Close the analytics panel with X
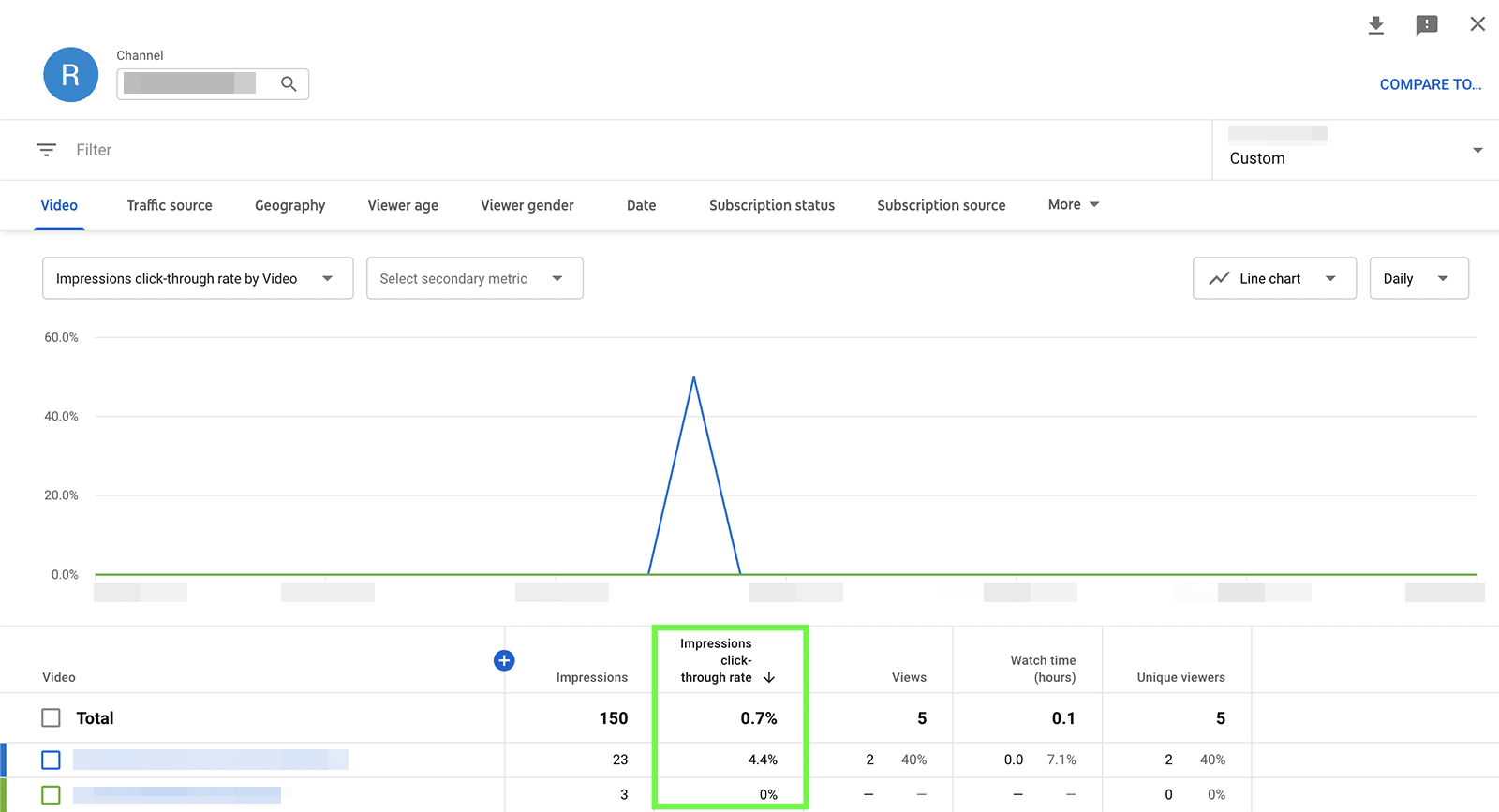The height and width of the screenshot is (812, 1499). [1477, 24]
